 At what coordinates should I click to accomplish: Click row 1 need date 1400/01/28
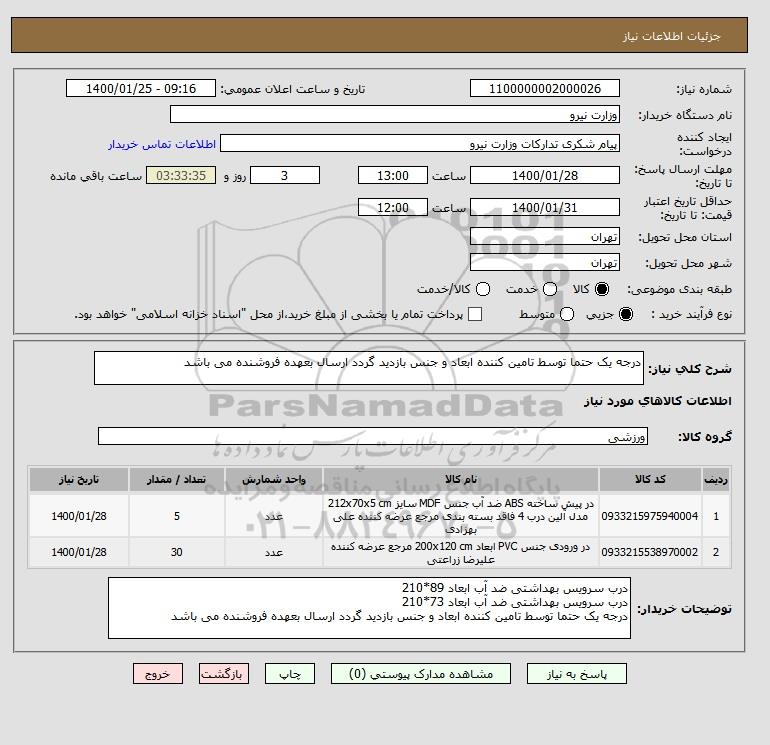pyautogui.click(x=79, y=516)
